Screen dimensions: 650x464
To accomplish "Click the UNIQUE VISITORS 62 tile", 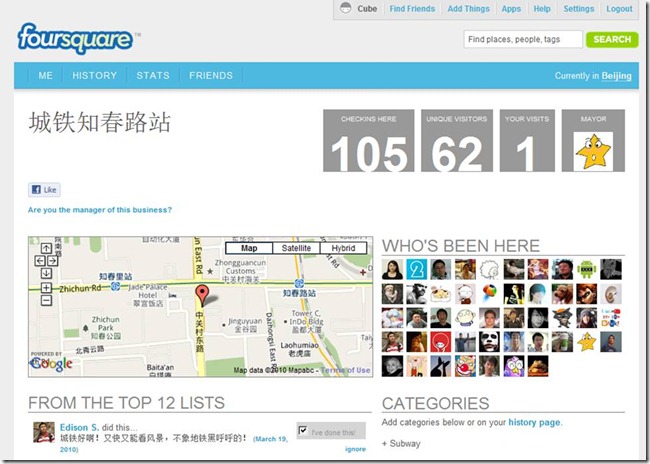I will click(x=457, y=141).
